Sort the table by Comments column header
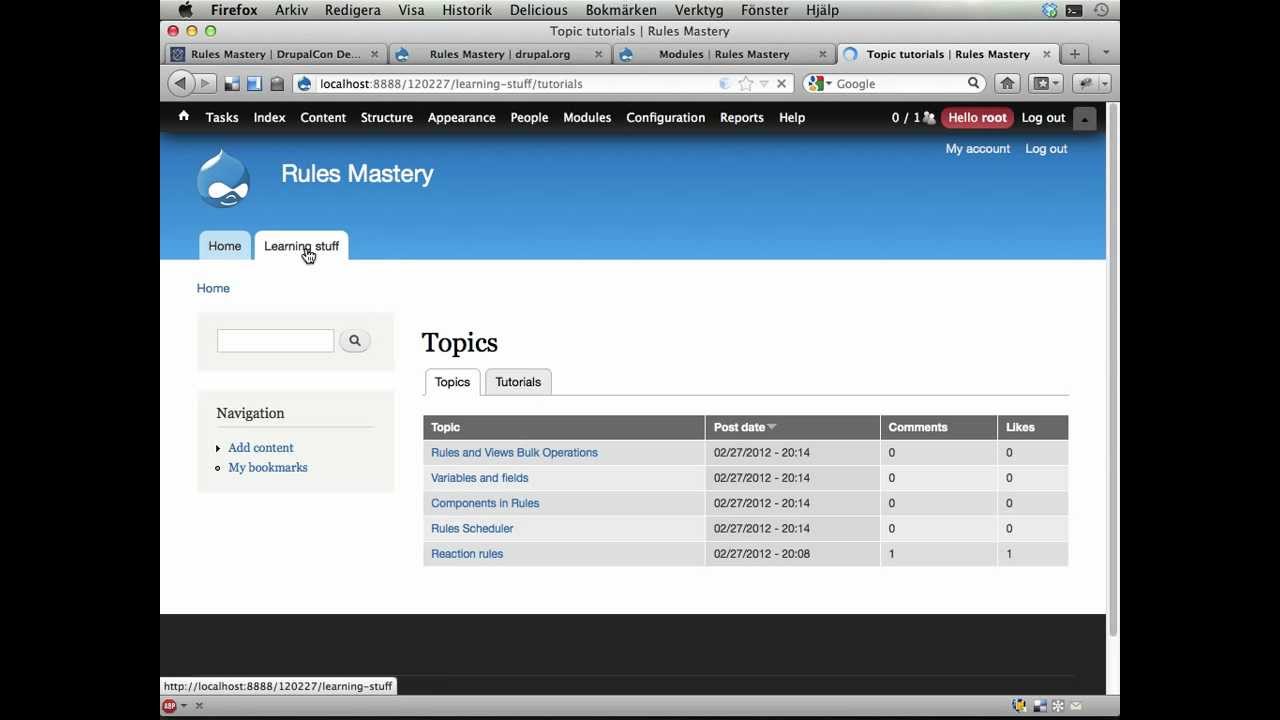 (x=918, y=427)
